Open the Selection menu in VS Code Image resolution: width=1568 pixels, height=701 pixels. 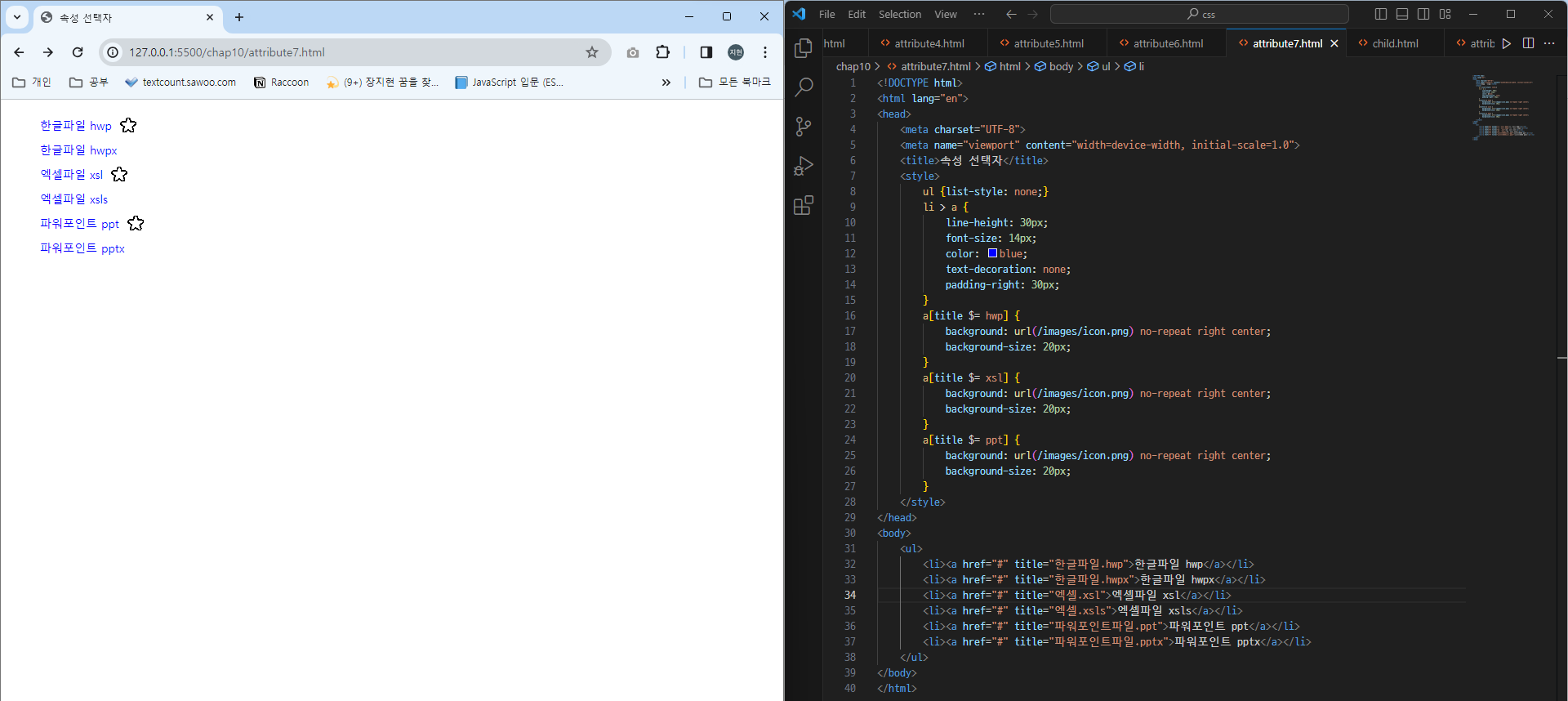pyautogui.click(x=900, y=14)
